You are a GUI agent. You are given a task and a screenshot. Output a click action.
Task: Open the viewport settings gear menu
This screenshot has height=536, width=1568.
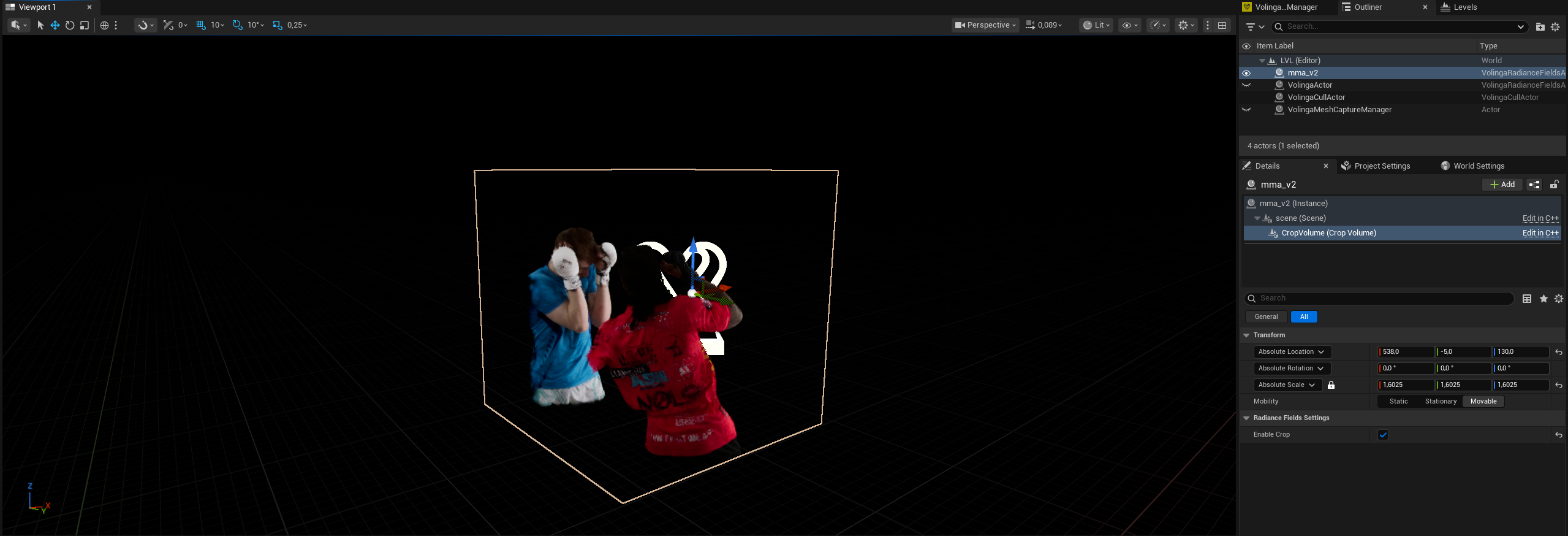pyautogui.click(x=1186, y=25)
